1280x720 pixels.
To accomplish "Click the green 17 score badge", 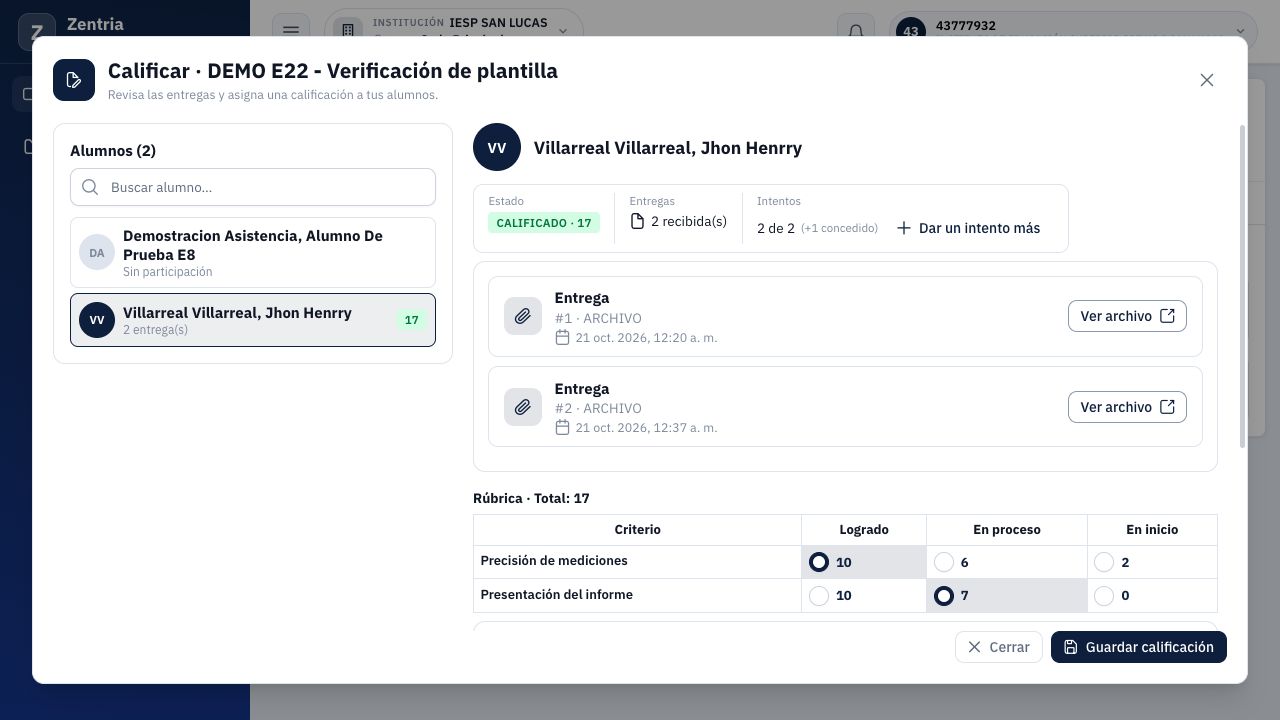I will [411, 320].
